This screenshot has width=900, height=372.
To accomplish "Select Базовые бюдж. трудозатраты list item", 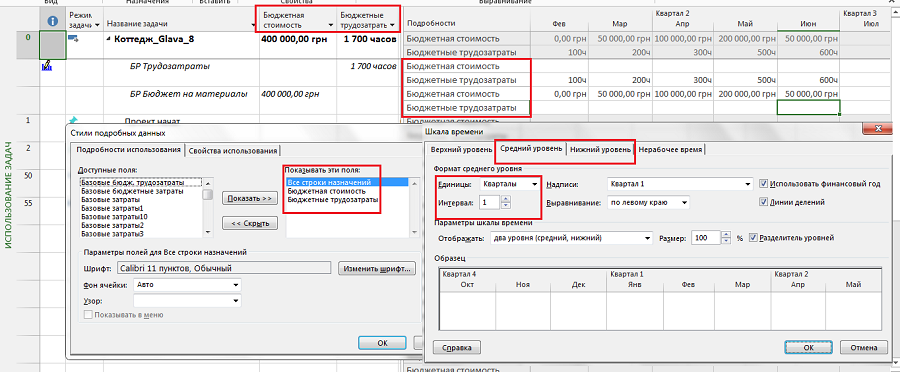I will pos(133,182).
